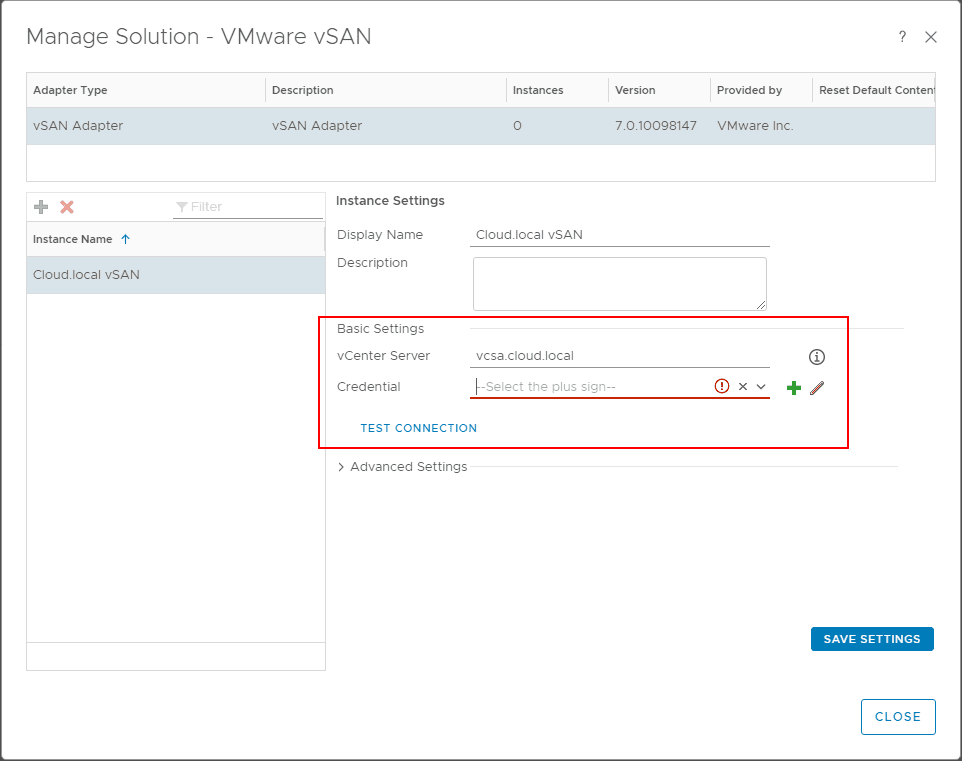Add a new adapter instance with plus icon
The width and height of the screenshot is (962, 761).
(x=41, y=207)
